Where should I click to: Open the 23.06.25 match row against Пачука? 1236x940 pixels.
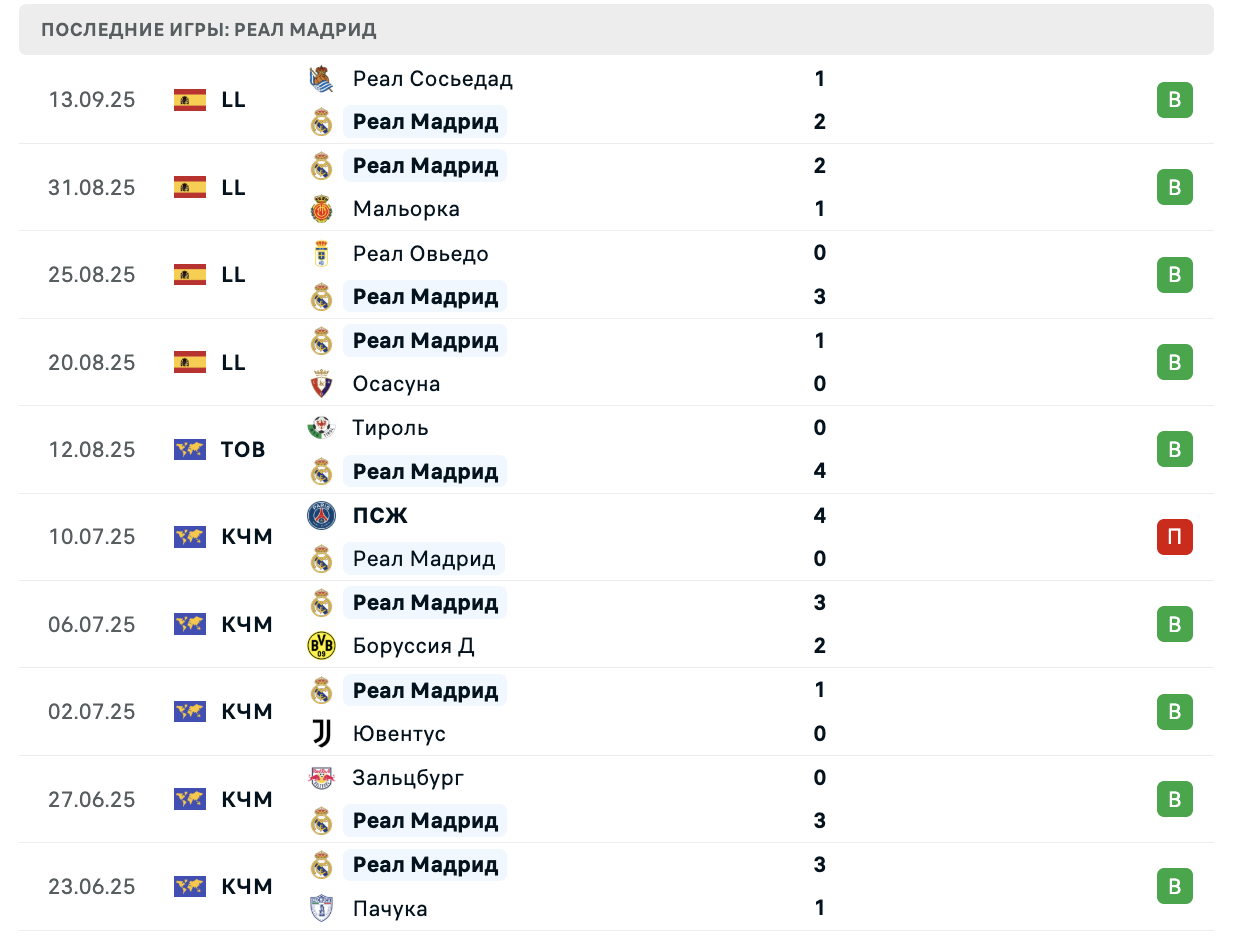click(x=617, y=887)
